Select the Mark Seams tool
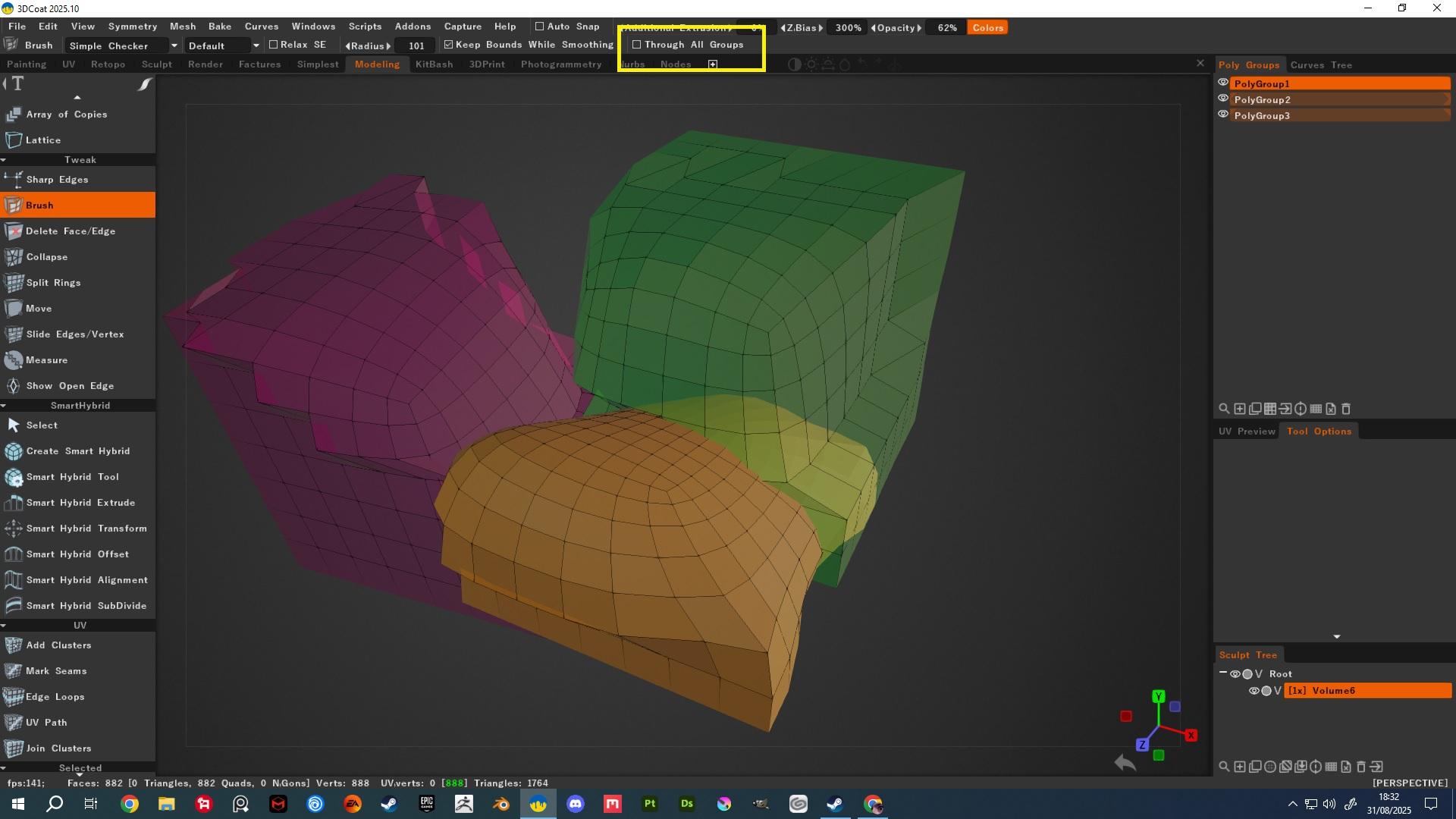The width and height of the screenshot is (1456, 819). (56, 671)
